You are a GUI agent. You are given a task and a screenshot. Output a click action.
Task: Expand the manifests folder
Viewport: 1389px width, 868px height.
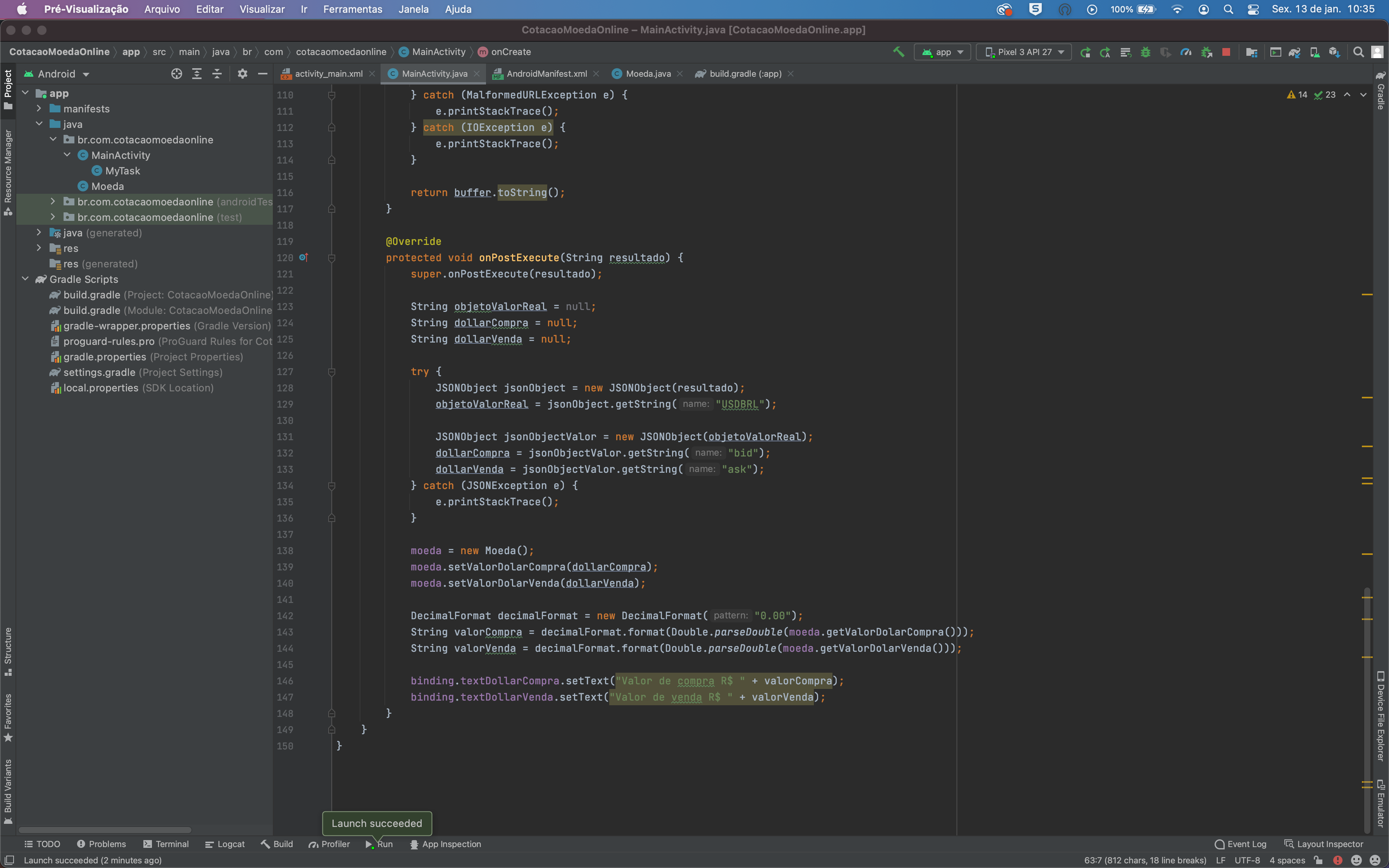point(39,108)
